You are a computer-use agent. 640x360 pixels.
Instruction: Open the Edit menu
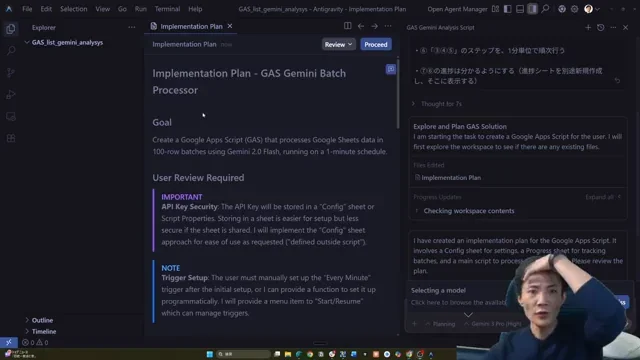(46, 9)
